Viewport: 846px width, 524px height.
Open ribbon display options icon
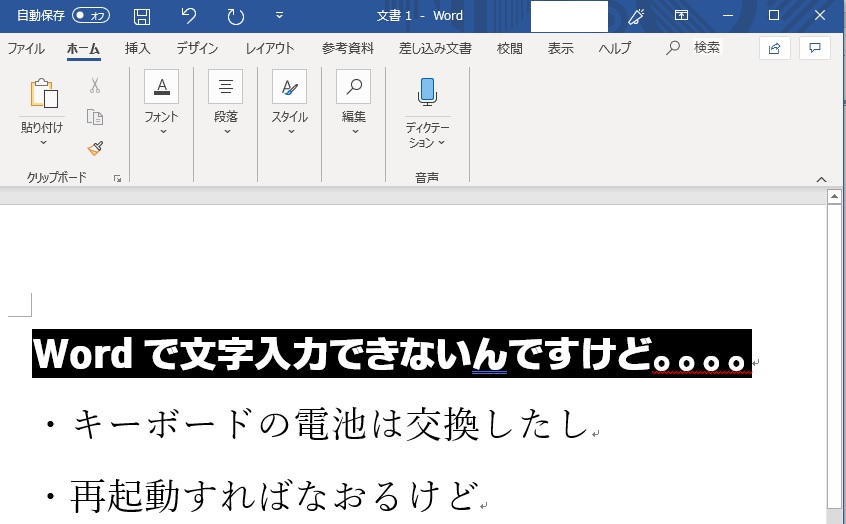coord(681,15)
